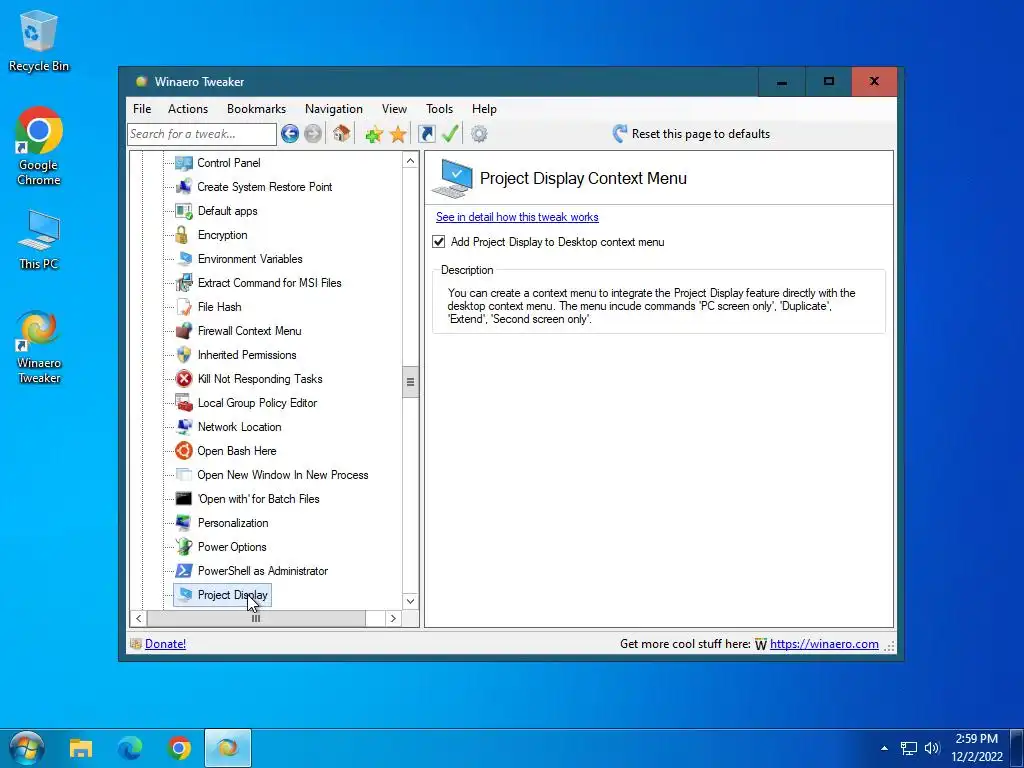This screenshot has height=768, width=1024.
Task: Open the File menu
Action: click(x=142, y=109)
